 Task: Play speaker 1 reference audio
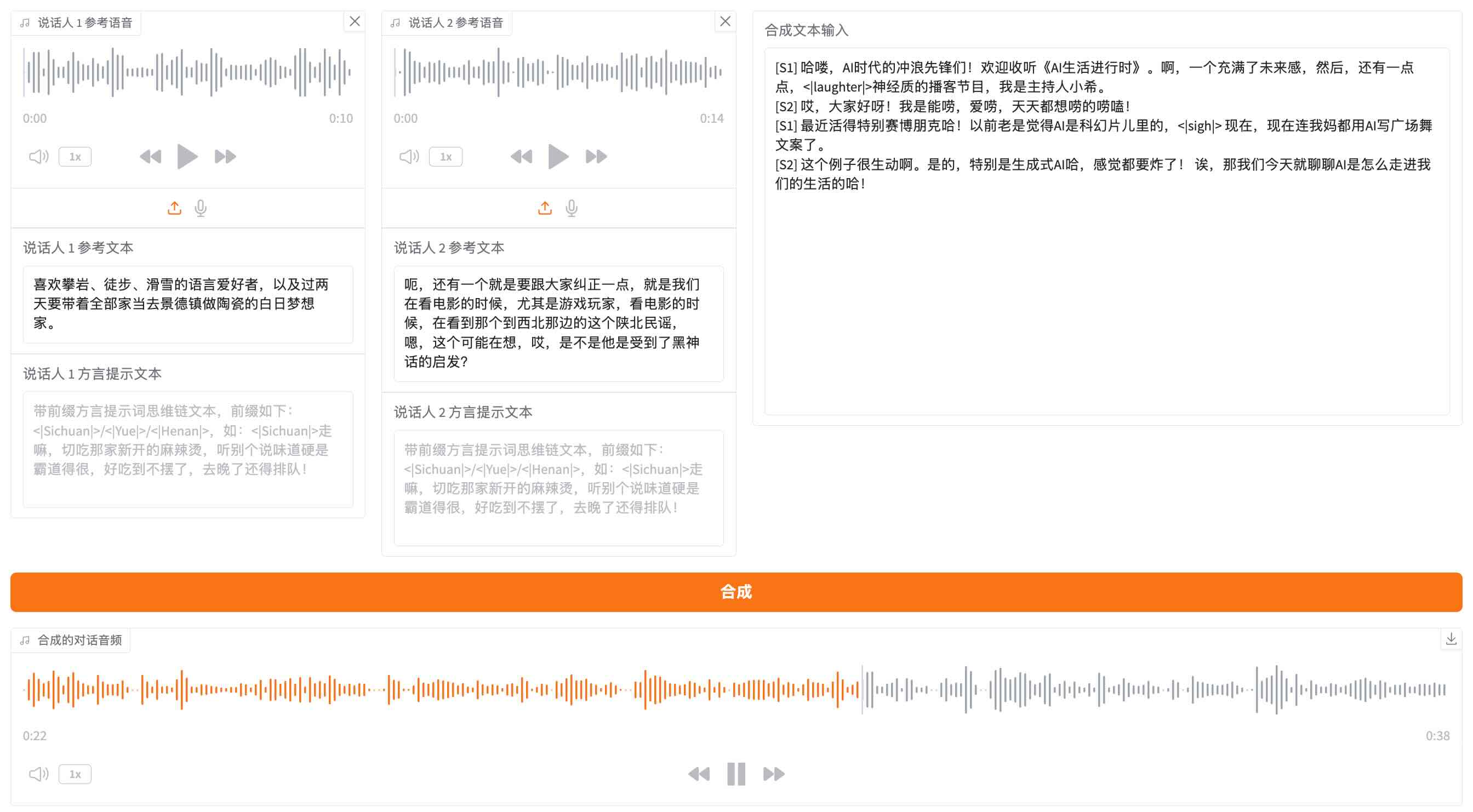click(x=187, y=156)
